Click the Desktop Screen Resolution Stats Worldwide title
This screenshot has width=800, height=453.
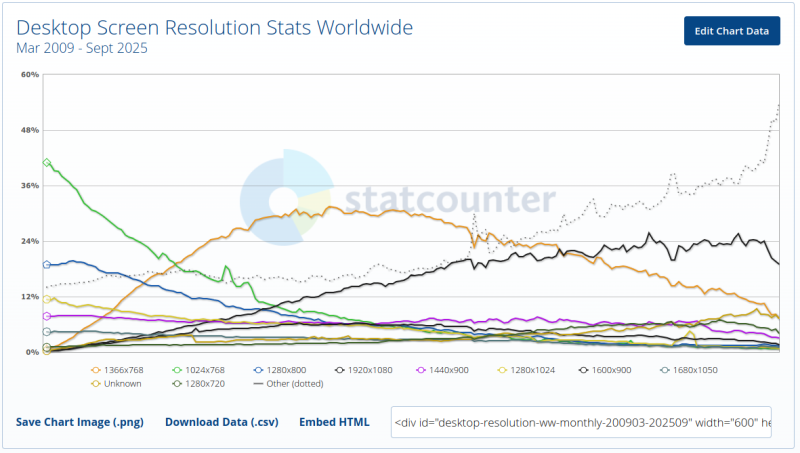[x=215, y=27]
